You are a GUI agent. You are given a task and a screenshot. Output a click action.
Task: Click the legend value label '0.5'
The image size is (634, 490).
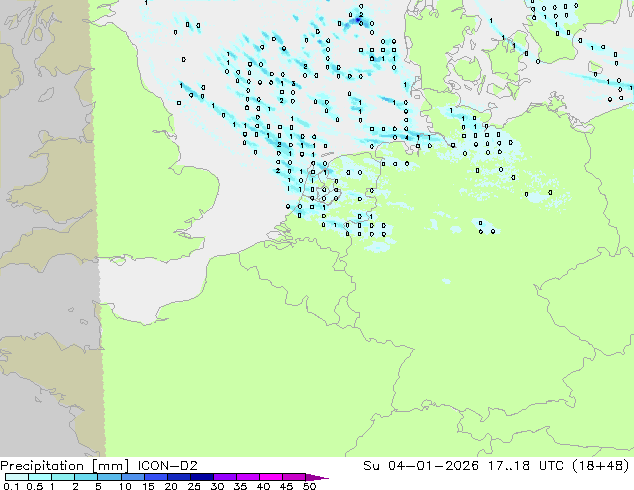35,486
